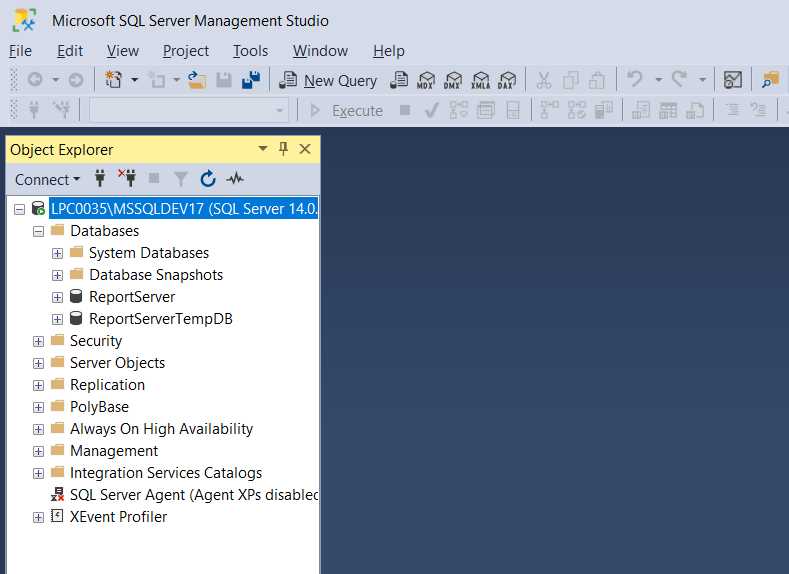Viewport: 789px width, 574px height.
Task: Open Analysis Services MDX Query icon
Action: (x=426, y=80)
